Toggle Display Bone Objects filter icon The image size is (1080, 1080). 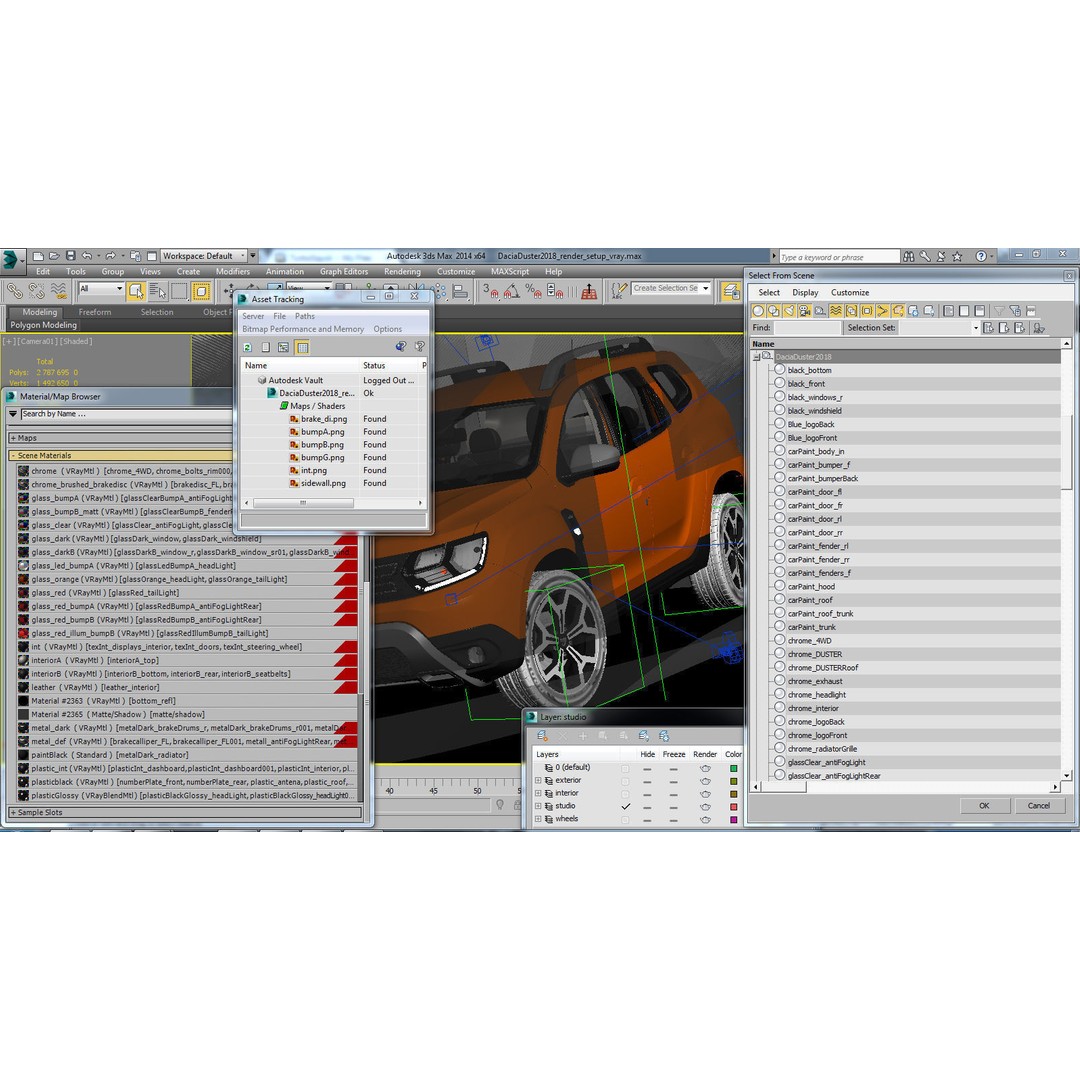882,311
